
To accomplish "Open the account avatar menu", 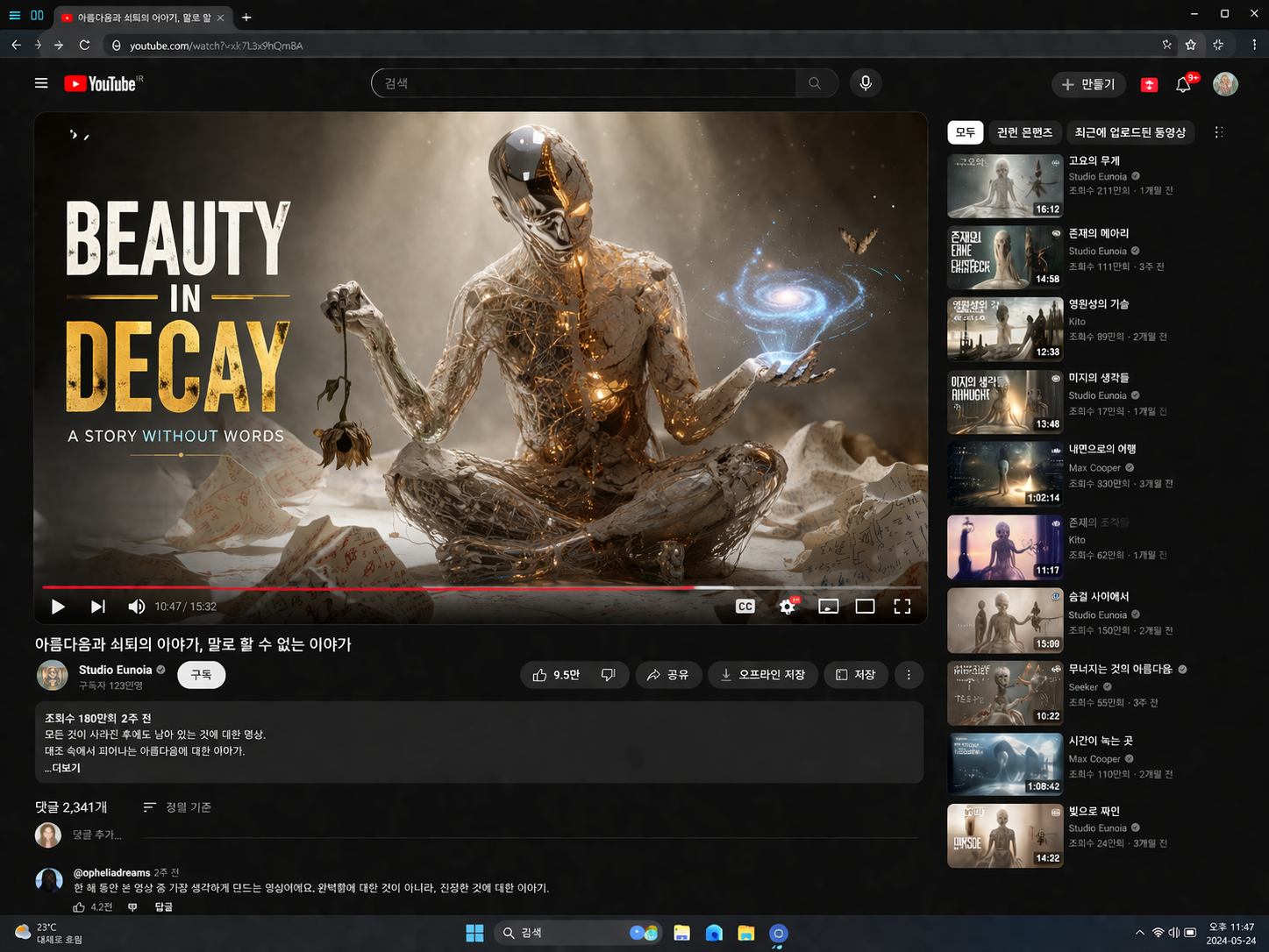I will point(1225,84).
